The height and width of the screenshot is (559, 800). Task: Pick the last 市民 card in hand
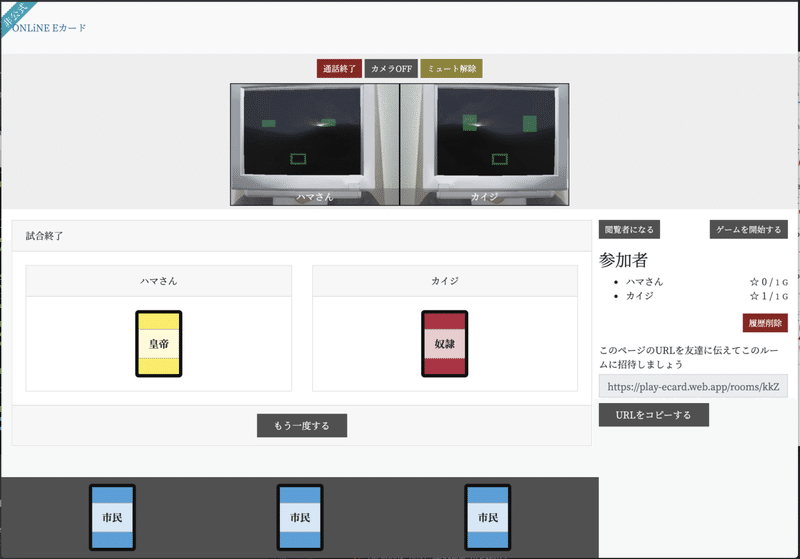tap(488, 517)
